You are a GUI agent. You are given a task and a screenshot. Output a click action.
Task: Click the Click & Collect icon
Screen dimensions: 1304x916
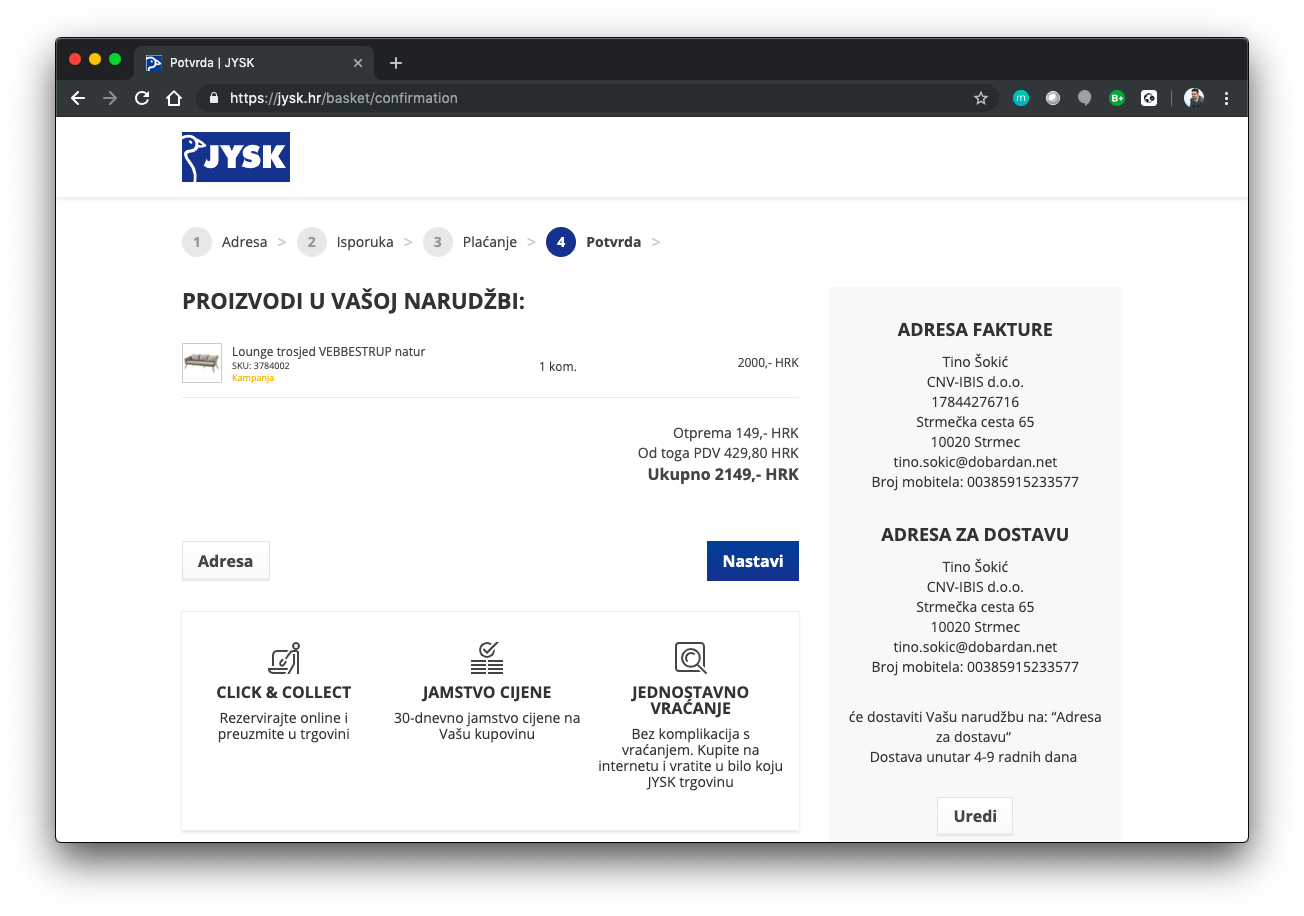284,658
